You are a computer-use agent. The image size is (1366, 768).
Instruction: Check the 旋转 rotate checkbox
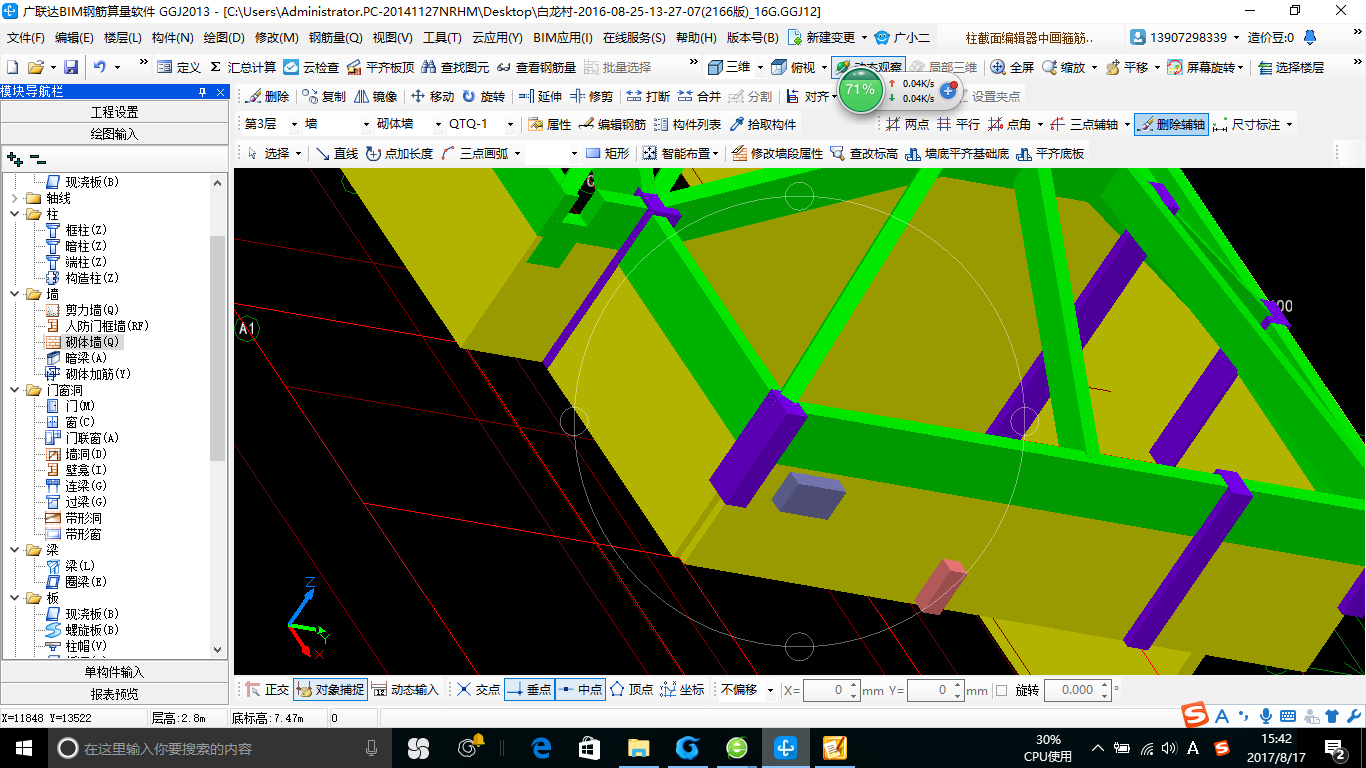pos(1001,690)
